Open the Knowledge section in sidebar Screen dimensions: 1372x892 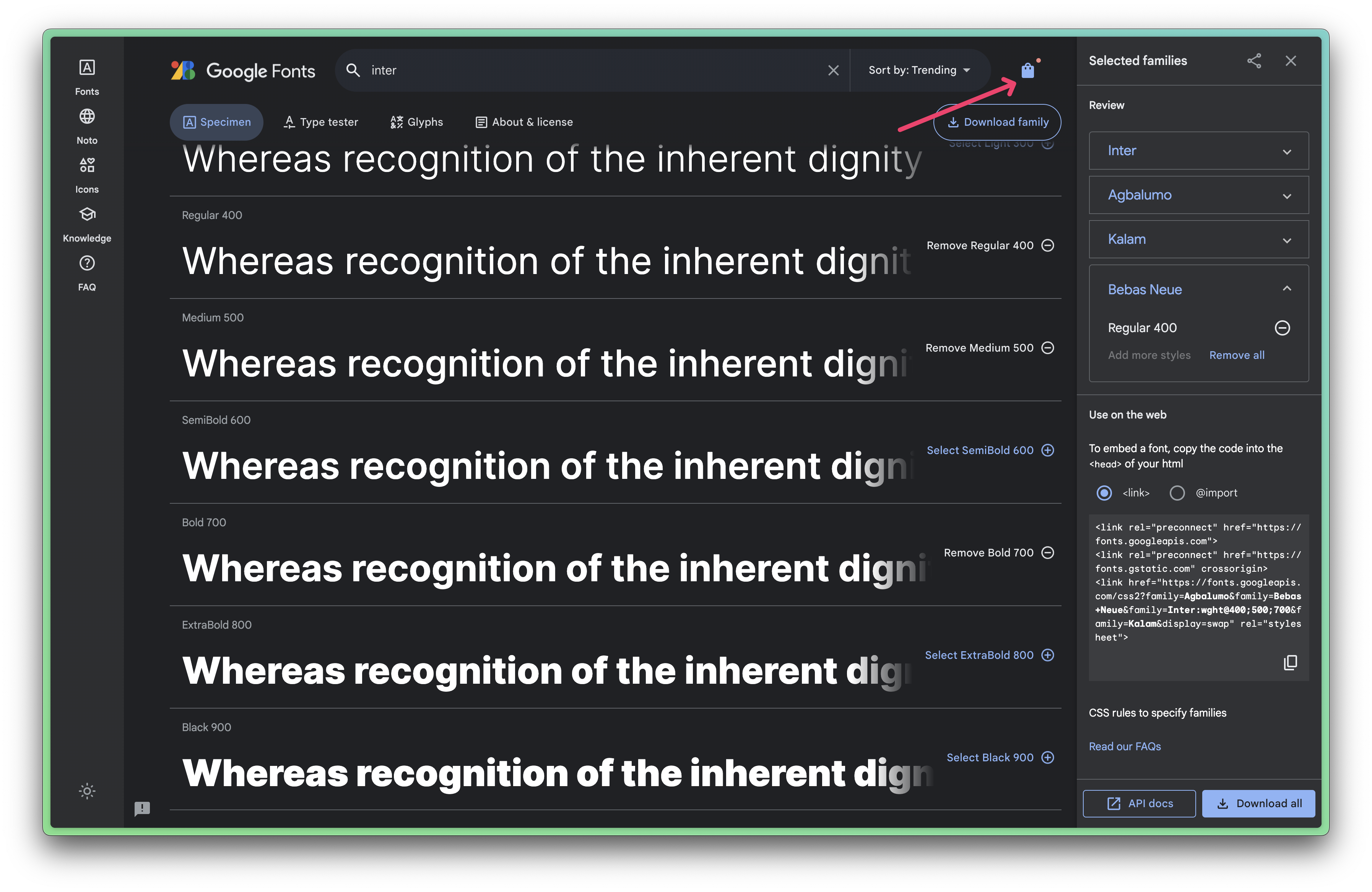[86, 222]
